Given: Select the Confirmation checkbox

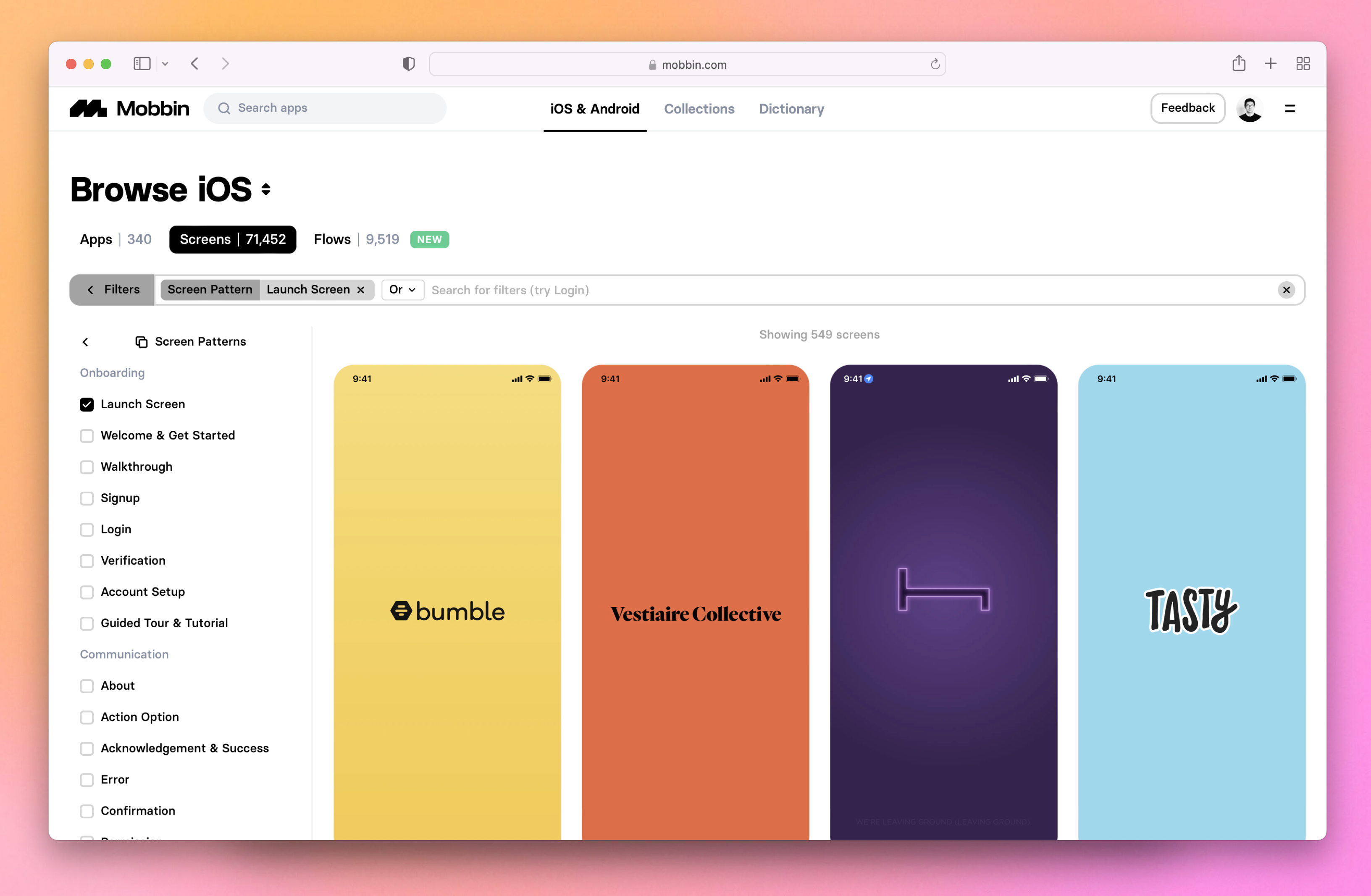Looking at the screenshot, I should pyautogui.click(x=87, y=811).
